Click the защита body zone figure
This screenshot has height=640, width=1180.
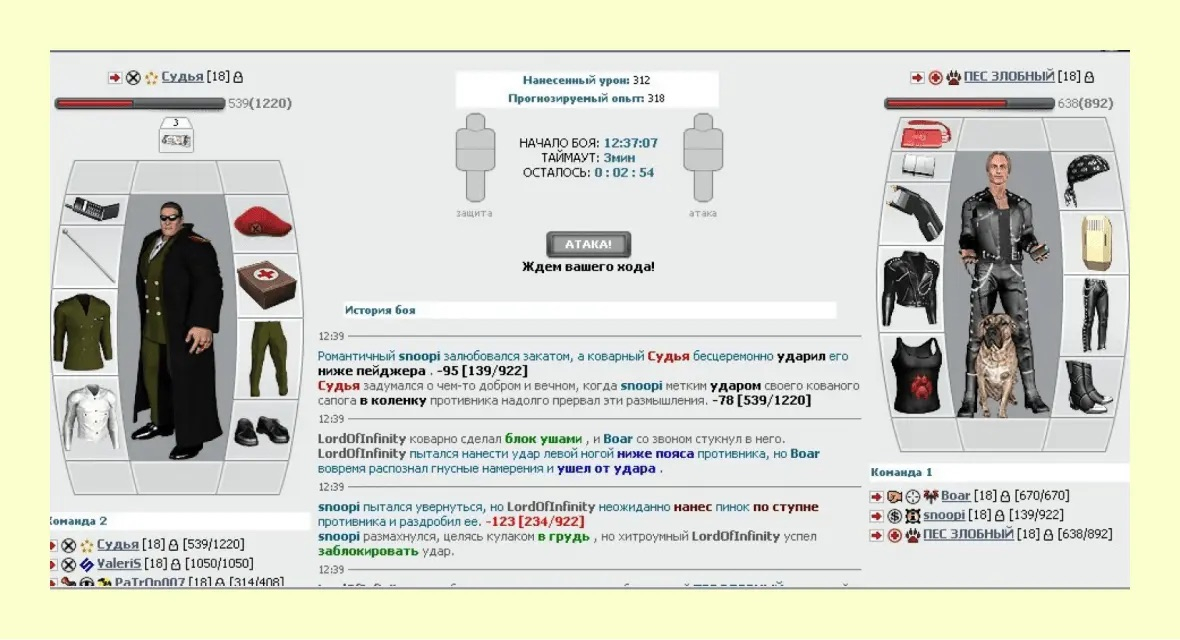[475, 157]
